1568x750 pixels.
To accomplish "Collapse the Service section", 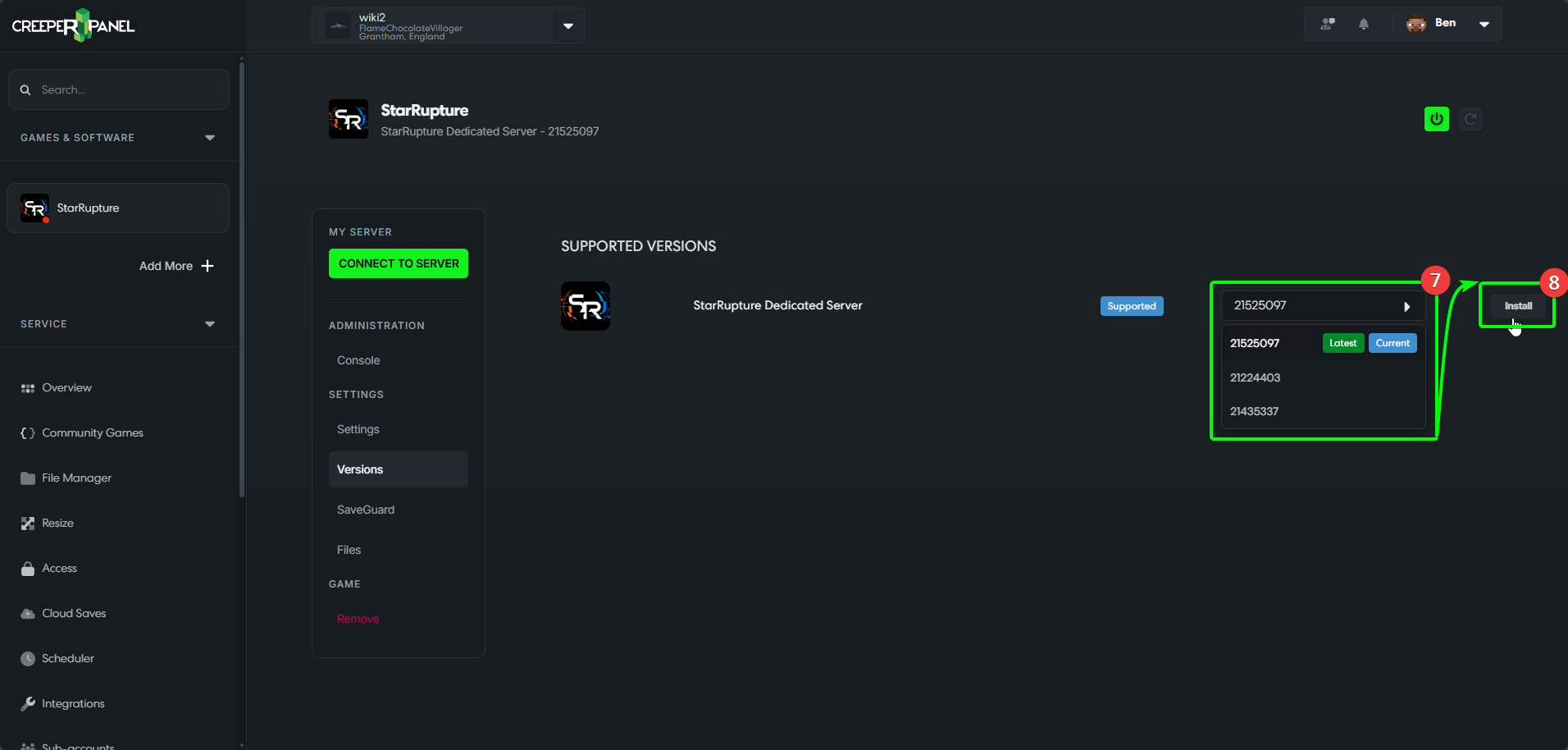I will [210, 324].
